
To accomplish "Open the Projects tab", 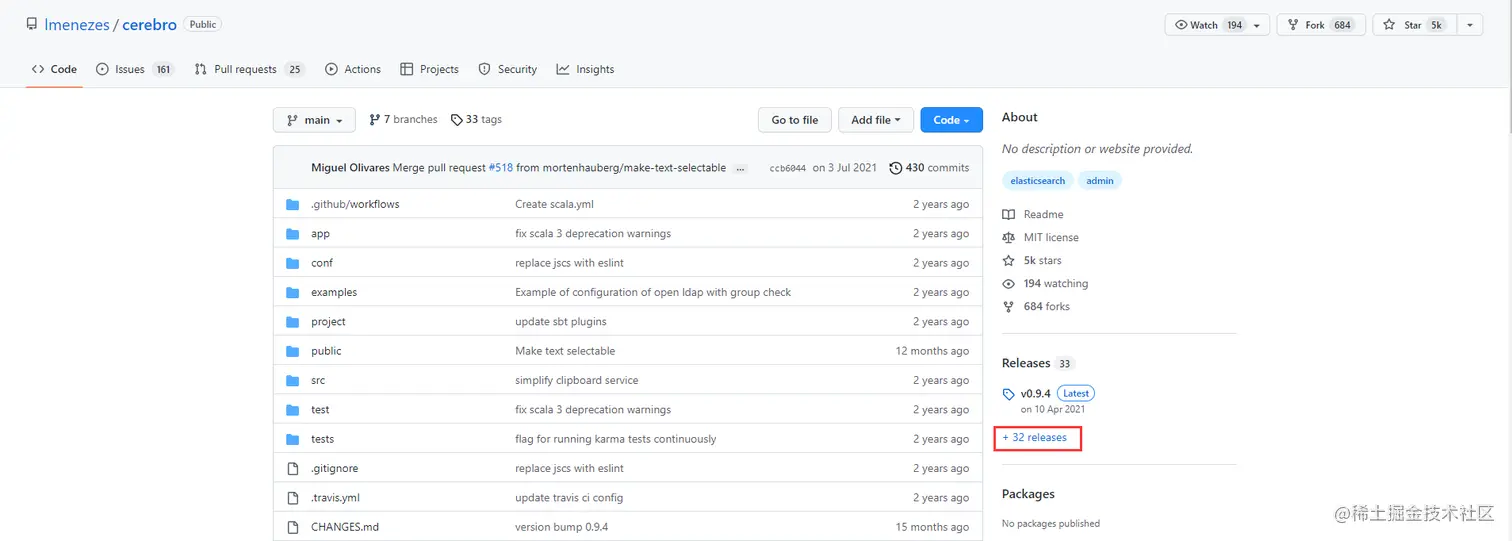I will (429, 69).
